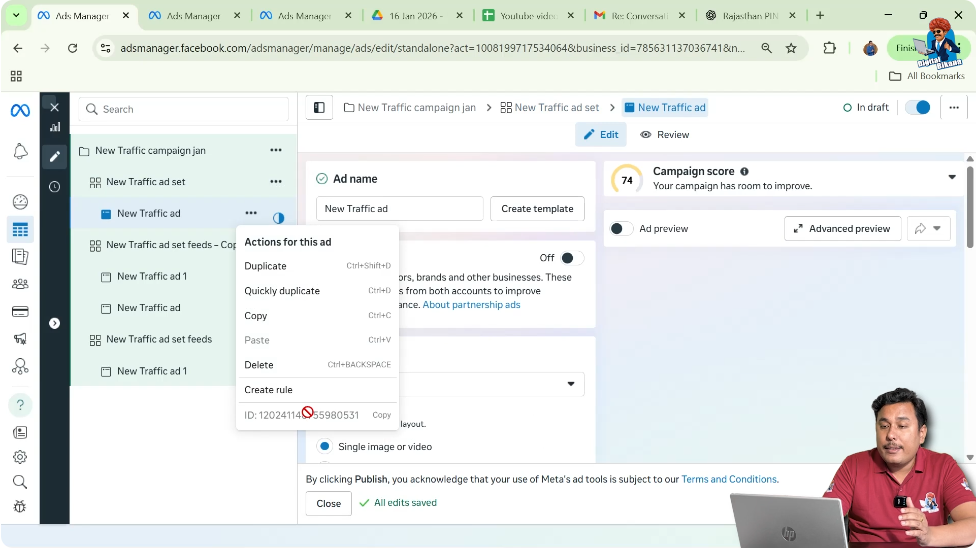Select Create rule menu entry
The width and height of the screenshot is (976, 549).
click(x=317, y=390)
